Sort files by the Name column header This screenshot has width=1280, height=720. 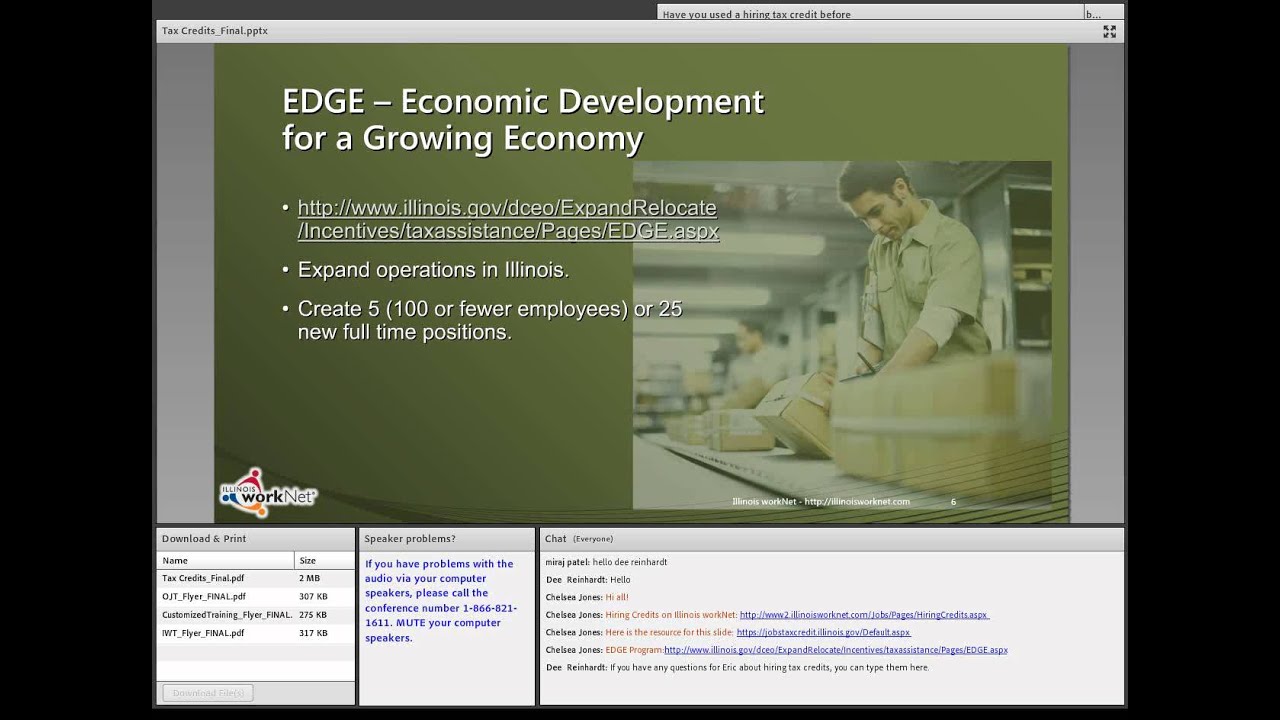pyautogui.click(x=226, y=560)
